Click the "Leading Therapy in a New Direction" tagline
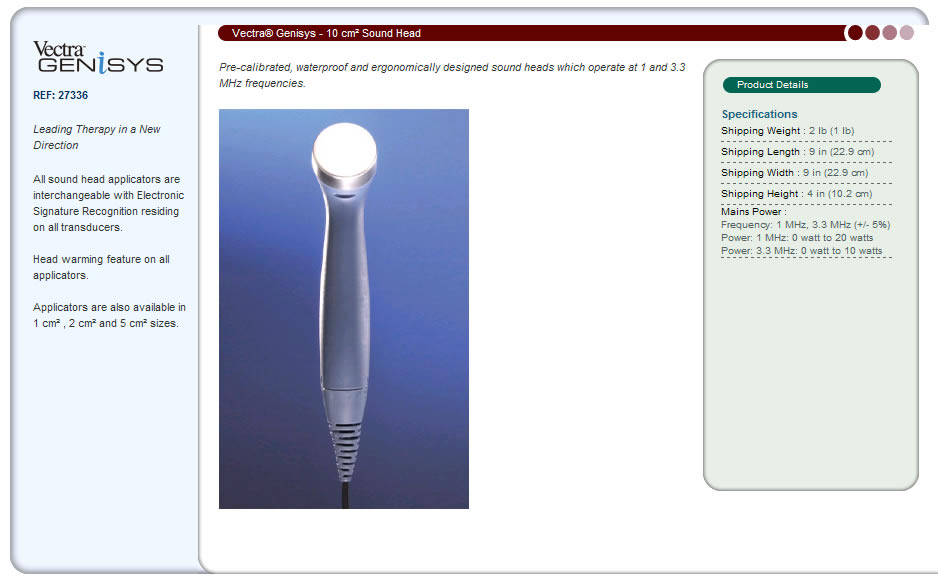938x582 pixels. click(x=97, y=137)
